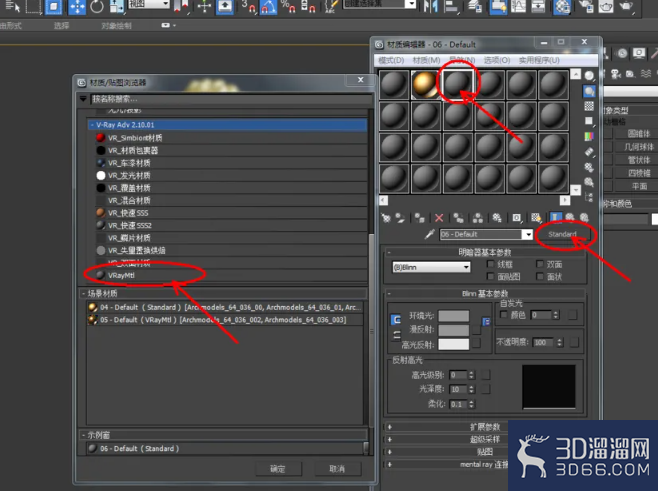This screenshot has height=491, width=658.
Task: Open the 实用程序(U) menu
Action: pyautogui.click(x=539, y=60)
